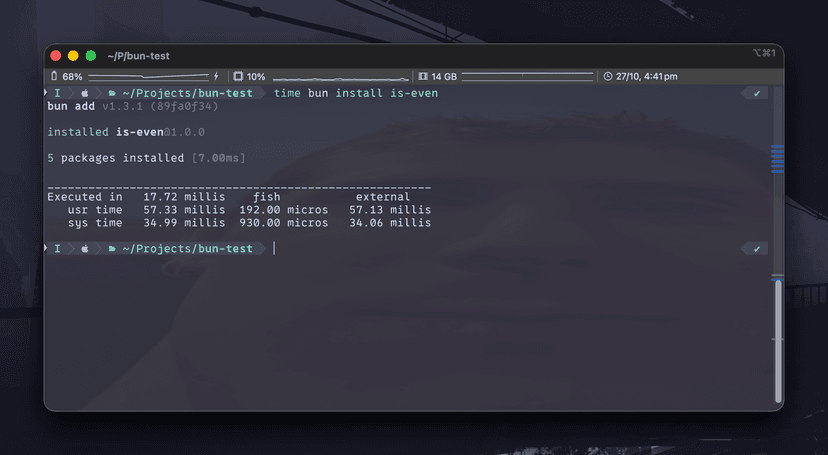Viewport: 828px width, 455px height.
Task: Click the ~/P/bun-test window title
Action: tap(138, 56)
